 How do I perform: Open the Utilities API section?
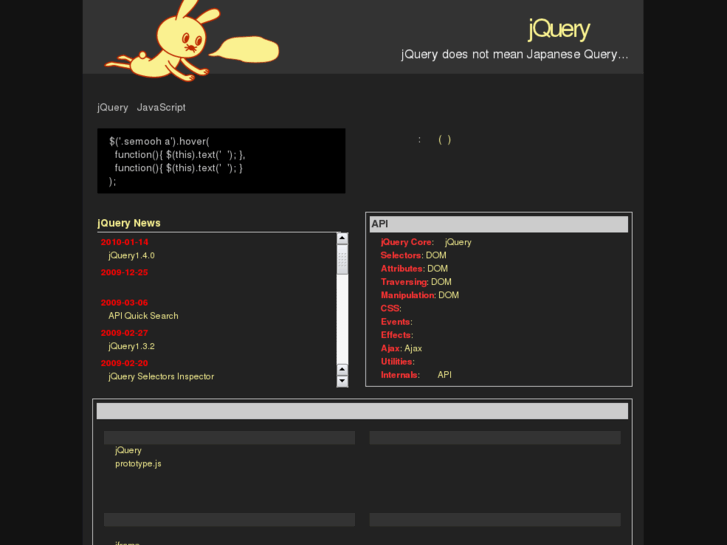point(396,361)
